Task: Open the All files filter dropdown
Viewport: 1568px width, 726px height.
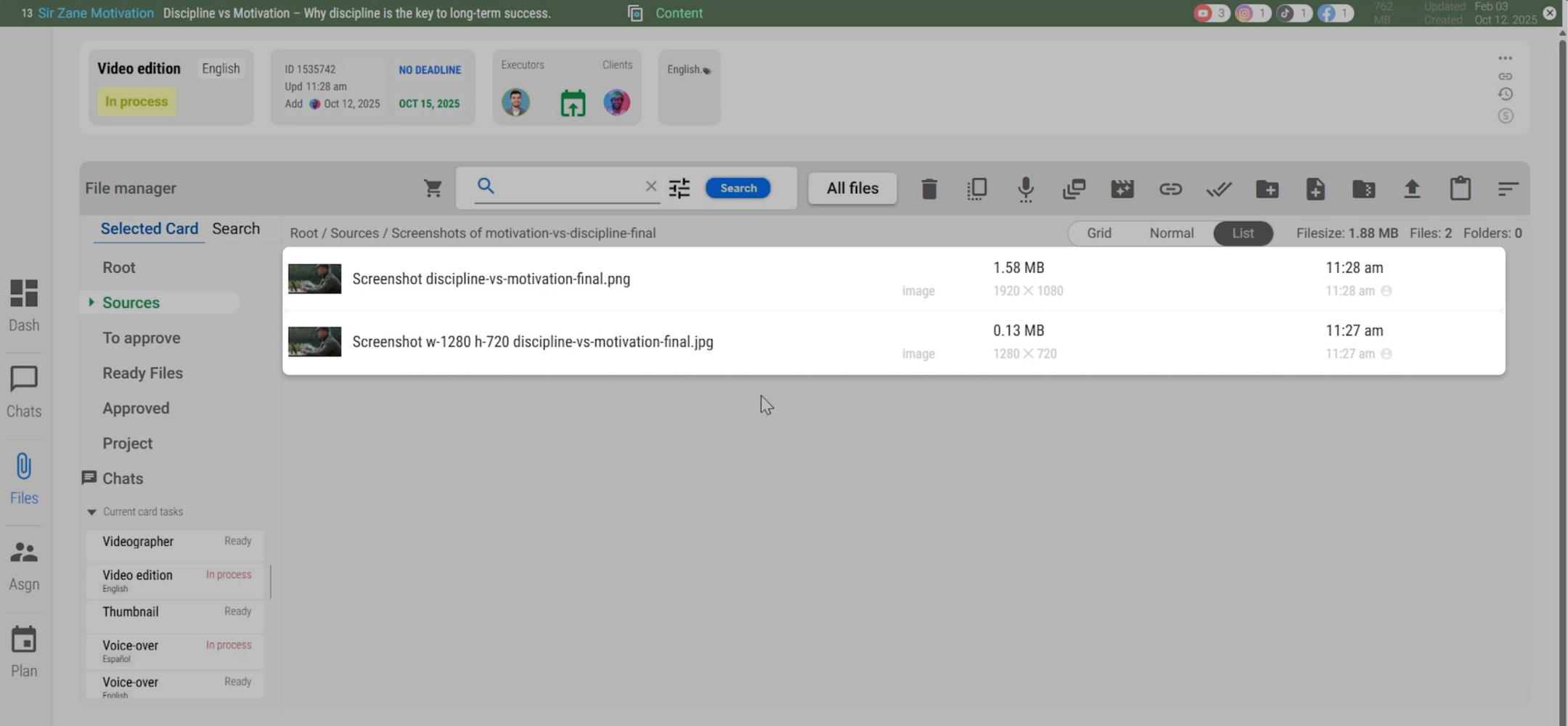Action: [x=852, y=188]
